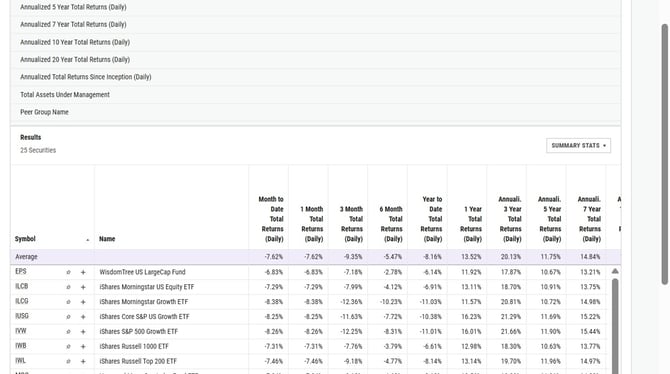Select Annualized 10 Year Total Returns (Daily) row
The width and height of the screenshot is (670, 374).
315,42
